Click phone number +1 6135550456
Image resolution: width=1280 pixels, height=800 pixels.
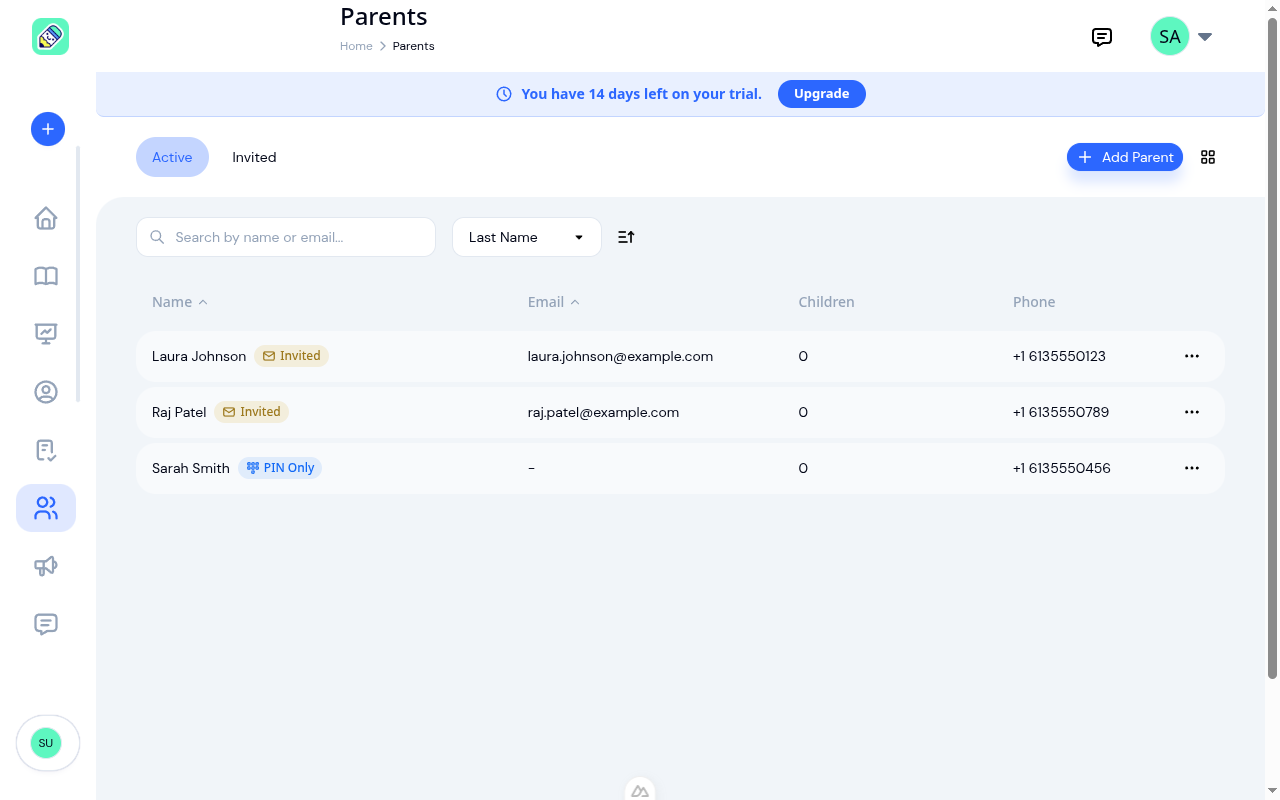pyautogui.click(x=1062, y=468)
